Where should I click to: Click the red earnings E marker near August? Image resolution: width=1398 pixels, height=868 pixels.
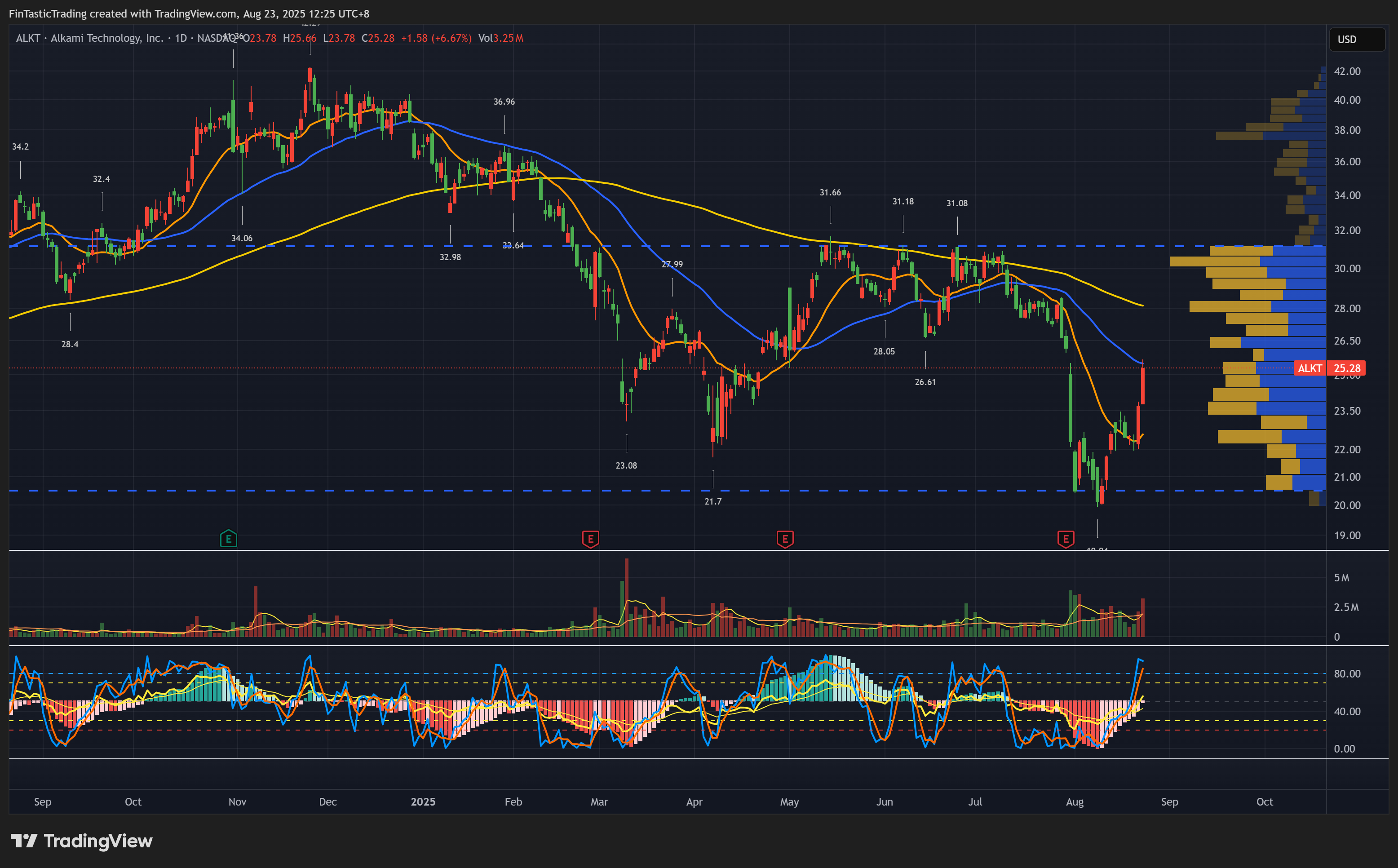click(x=1066, y=539)
